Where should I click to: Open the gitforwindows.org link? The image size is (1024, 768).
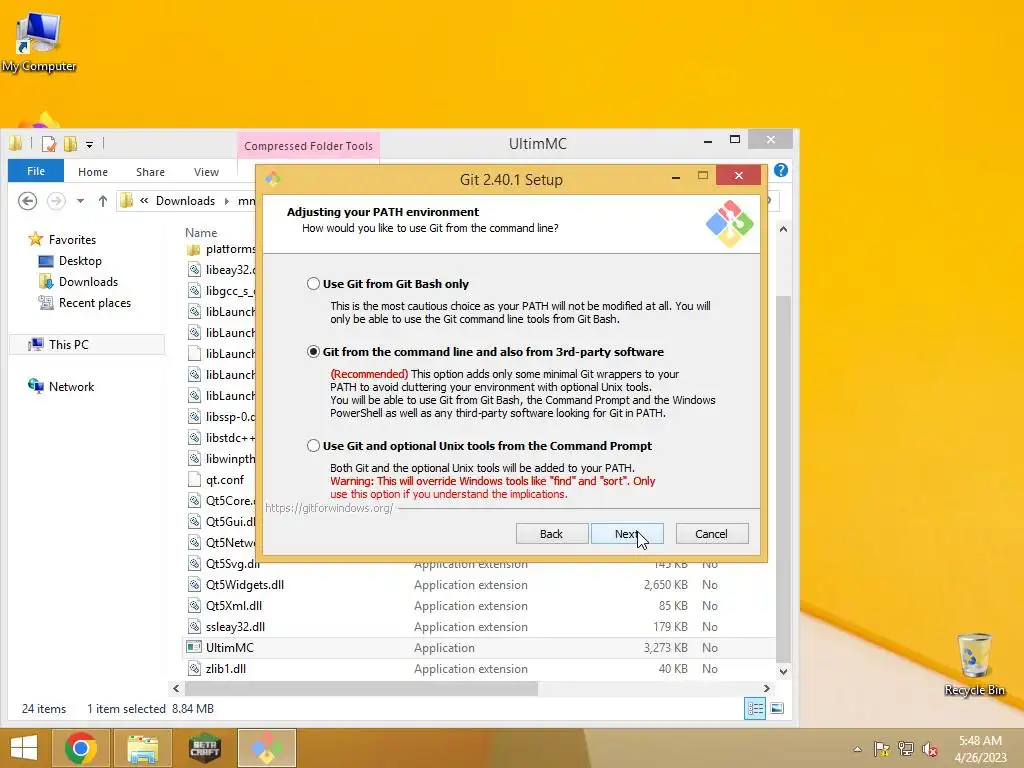coord(329,507)
